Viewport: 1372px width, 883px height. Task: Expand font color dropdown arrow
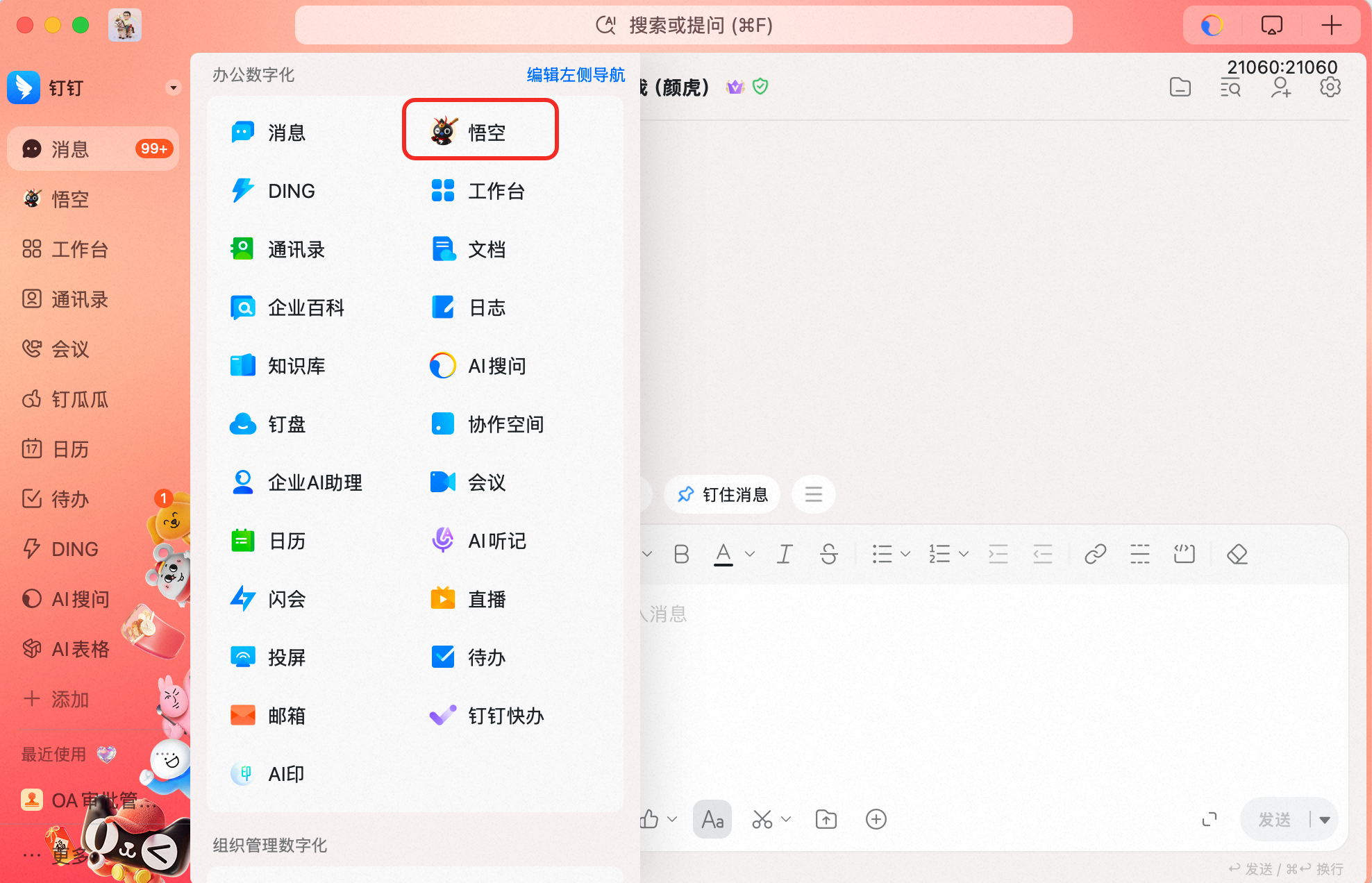[750, 554]
